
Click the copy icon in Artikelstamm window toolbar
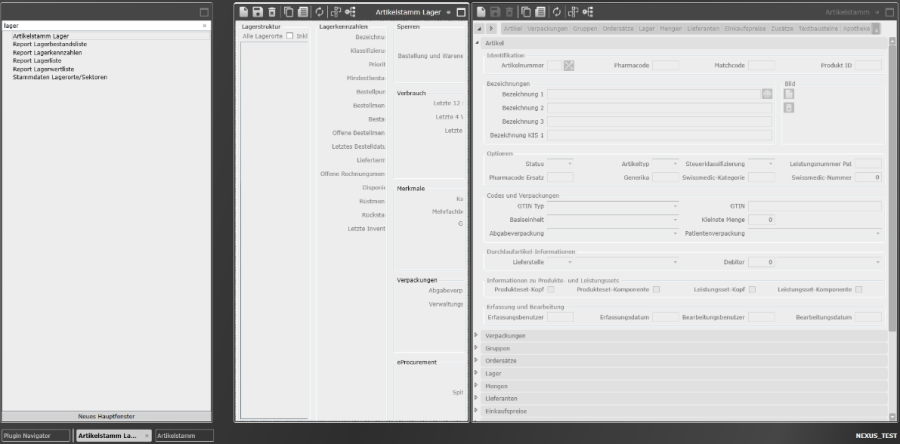click(x=526, y=11)
